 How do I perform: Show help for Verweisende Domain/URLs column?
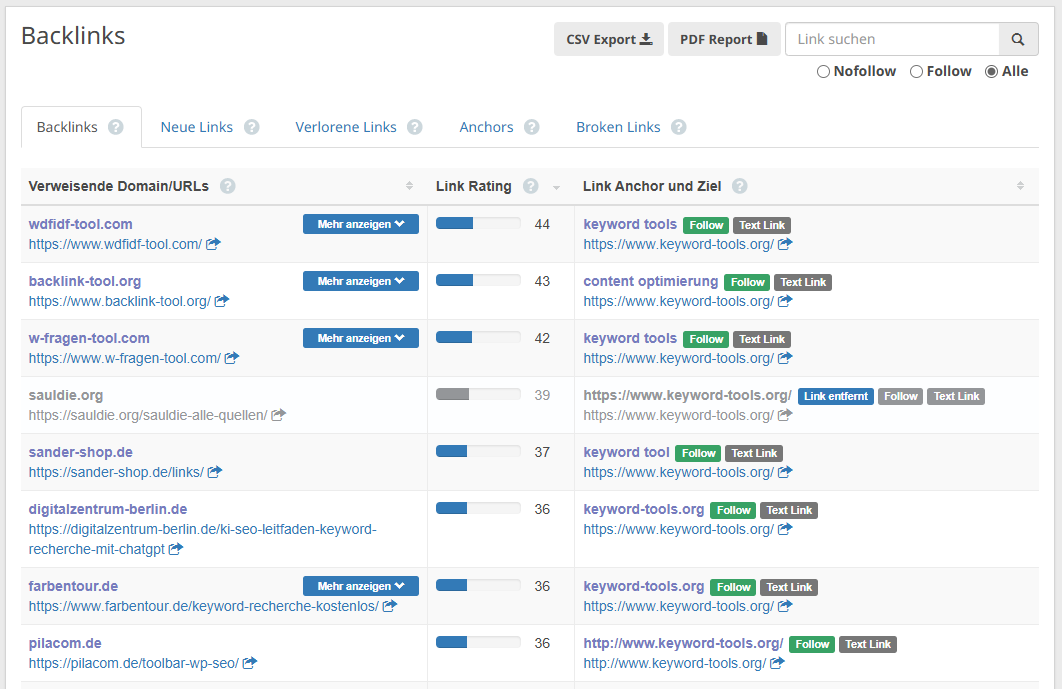coord(228,186)
